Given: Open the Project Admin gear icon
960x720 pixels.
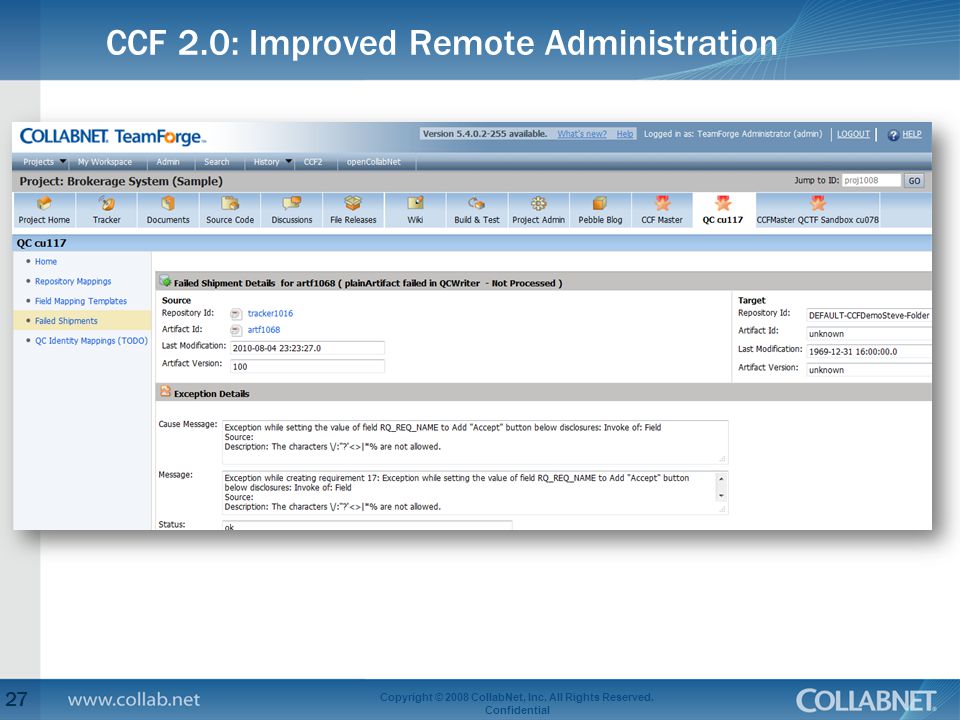Looking at the screenshot, I should (538, 203).
